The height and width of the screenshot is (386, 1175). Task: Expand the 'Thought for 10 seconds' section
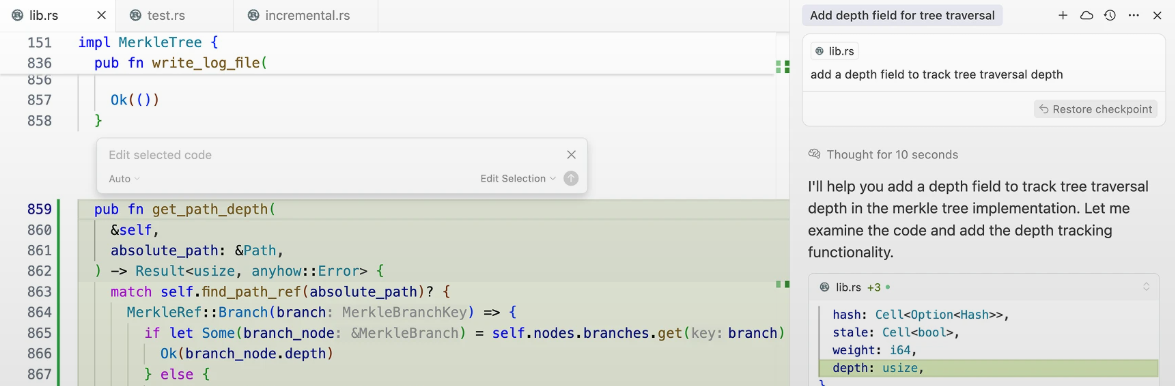(x=892, y=155)
